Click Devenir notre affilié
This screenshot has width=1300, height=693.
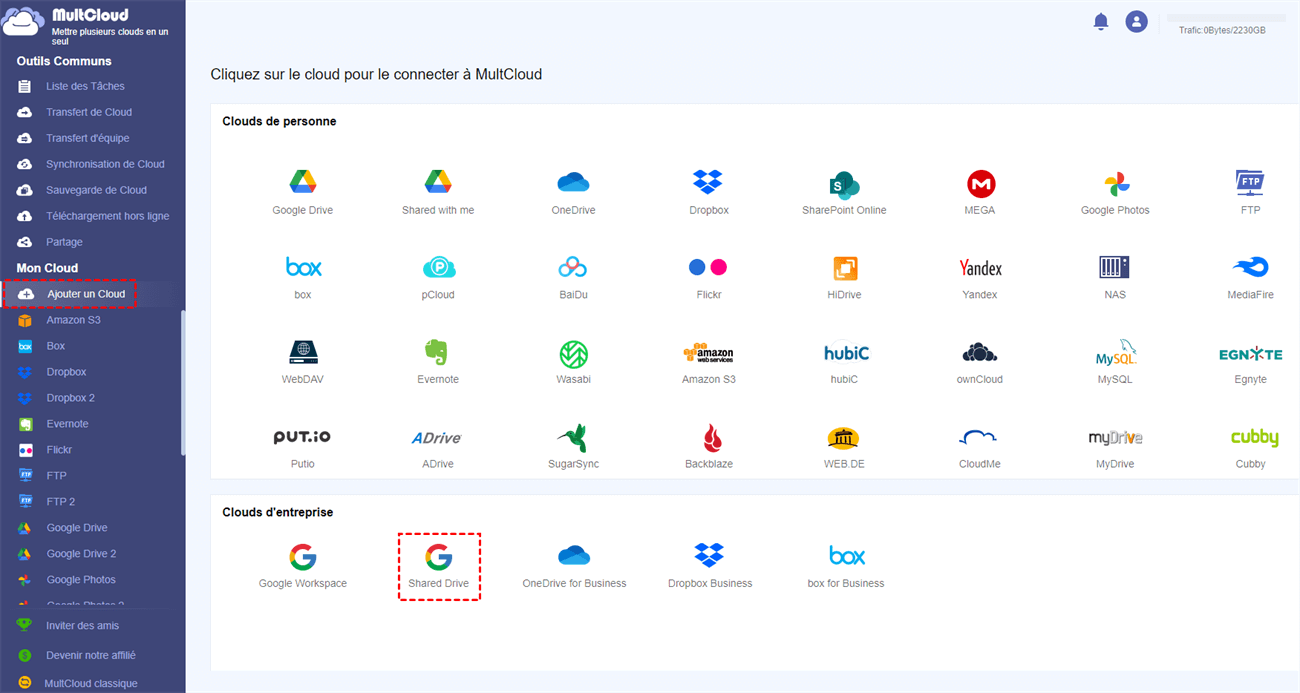point(92,655)
